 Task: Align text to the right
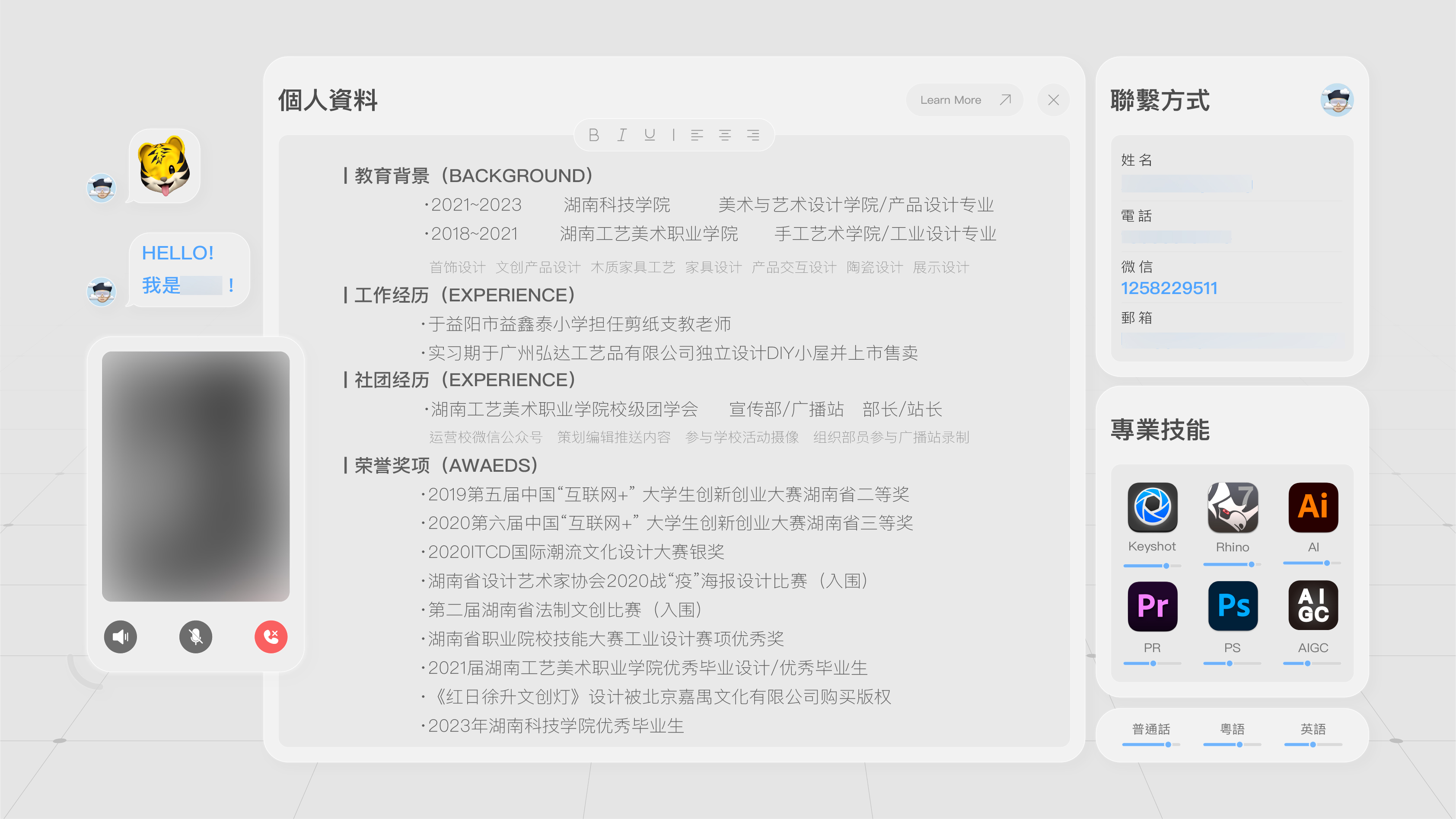753,134
